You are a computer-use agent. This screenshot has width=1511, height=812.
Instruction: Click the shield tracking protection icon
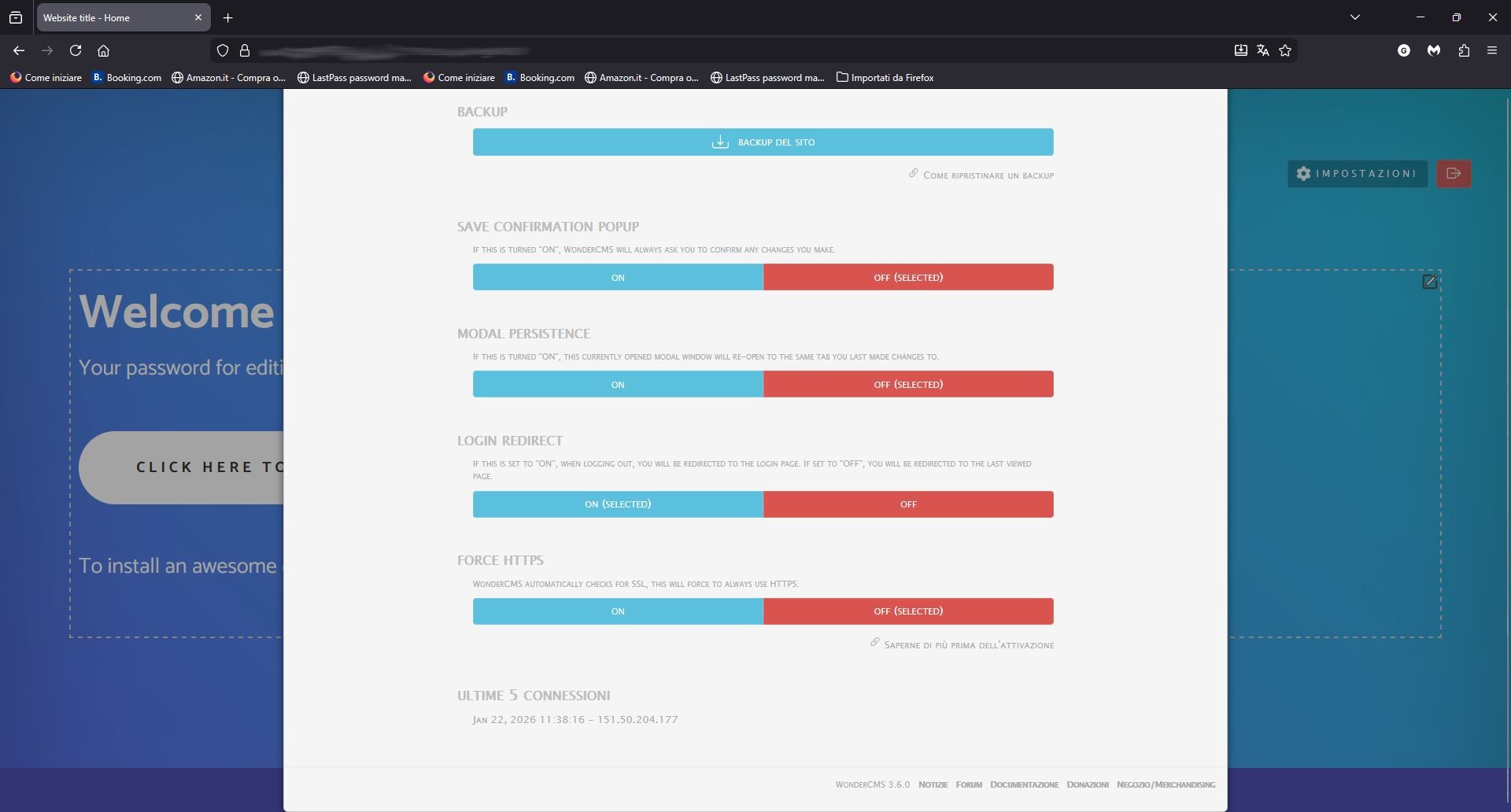[223, 50]
